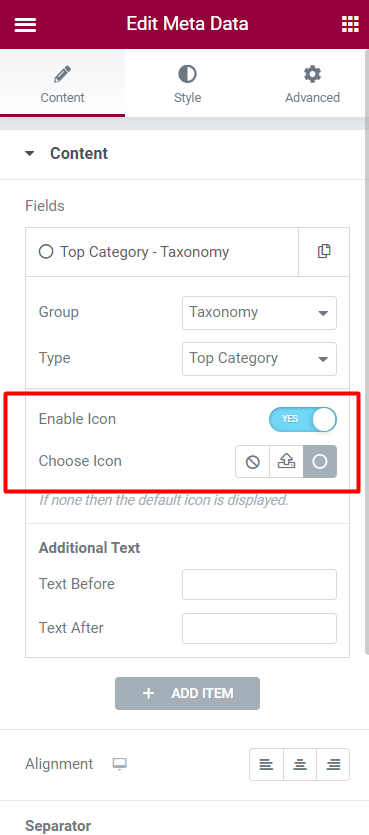Select the none icon option
This screenshot has height=835, width=369.
click(x=252, y=462)
